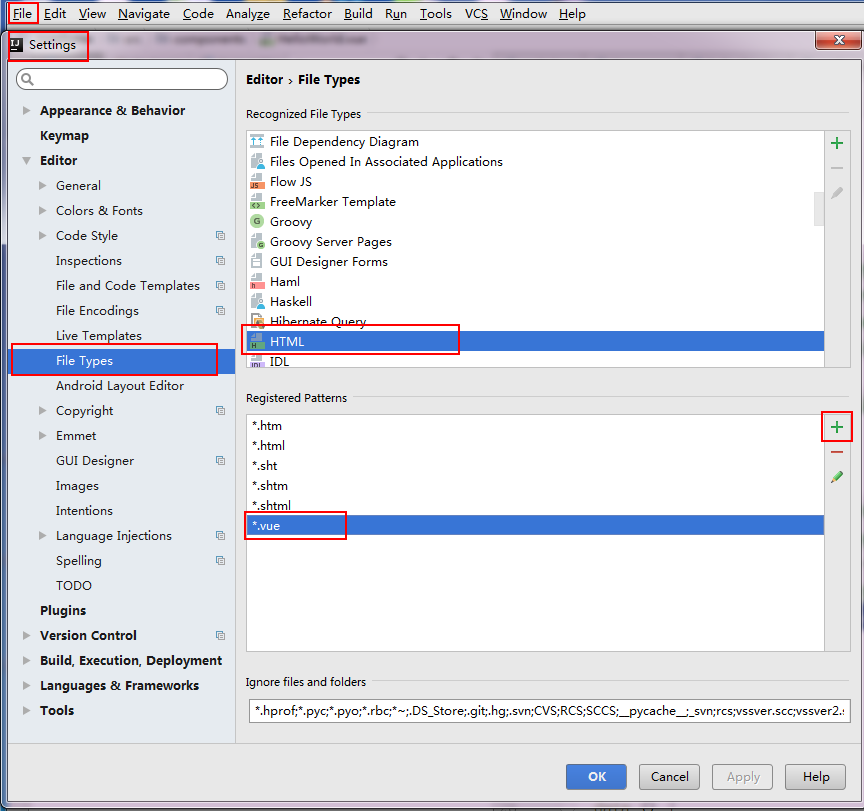Focus the settings search field
This screenshot has width=864, height=811.
pyautogui.click(x=122, y=79)
